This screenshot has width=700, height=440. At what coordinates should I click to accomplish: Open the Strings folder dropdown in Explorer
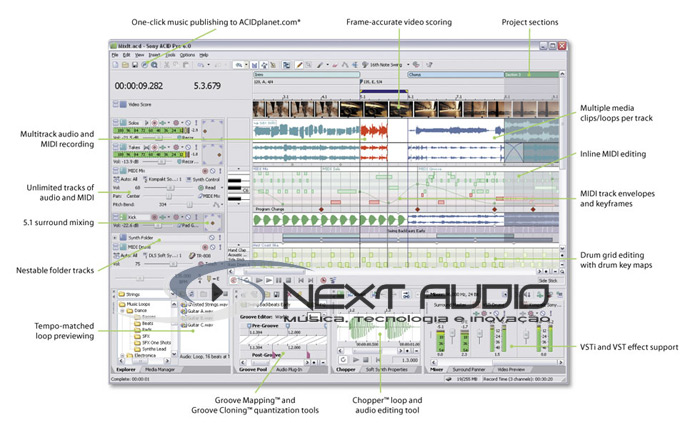point(173,294)
